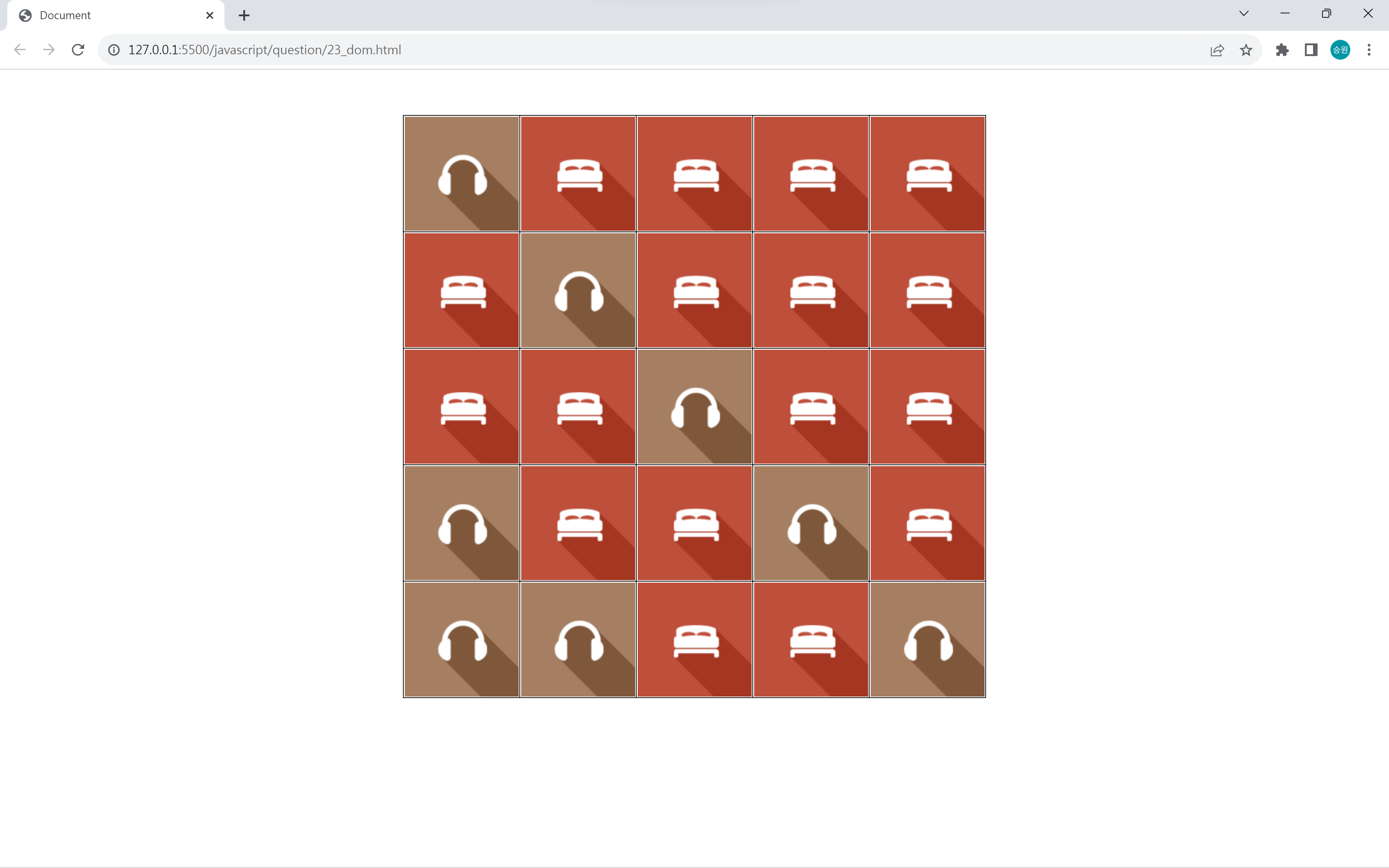Click the headphone tile in bottom-right corner
1389x868 pixels.
click(927, 639)
